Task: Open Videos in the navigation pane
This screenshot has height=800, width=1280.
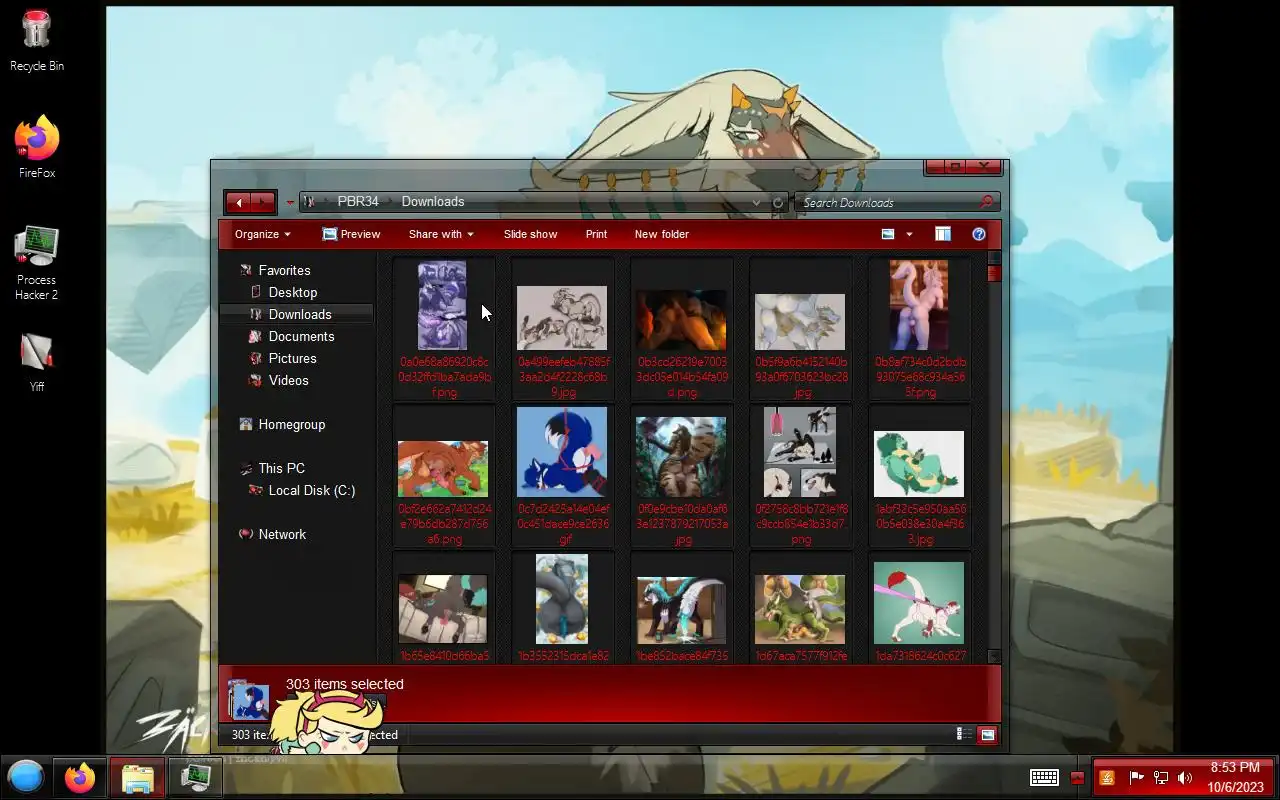Action: (288, 380)
